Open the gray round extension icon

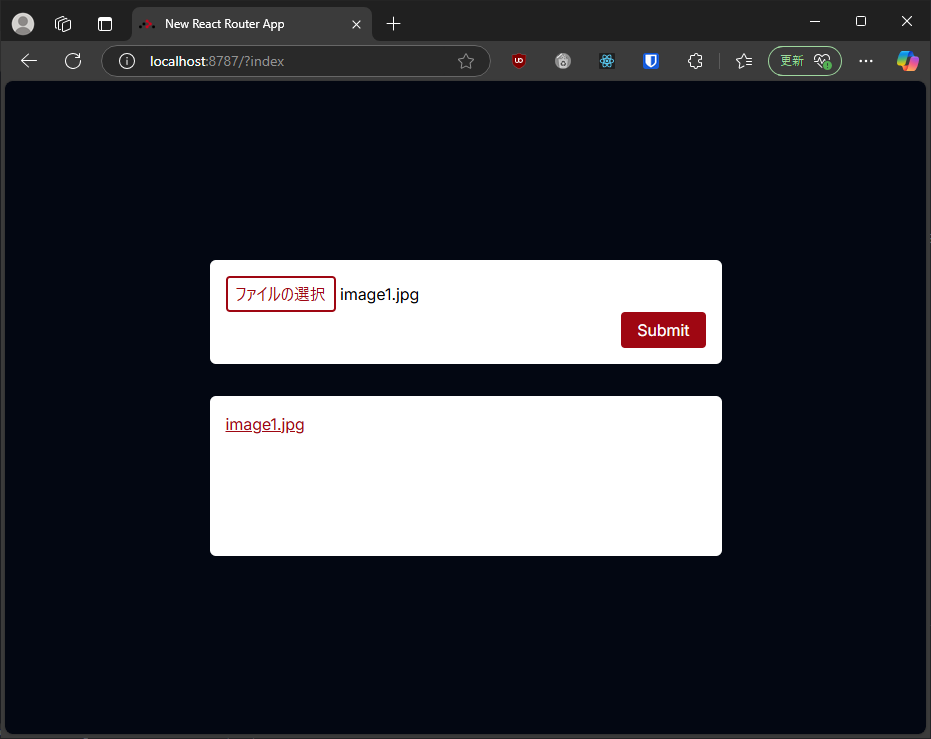[x=563, y=61]
